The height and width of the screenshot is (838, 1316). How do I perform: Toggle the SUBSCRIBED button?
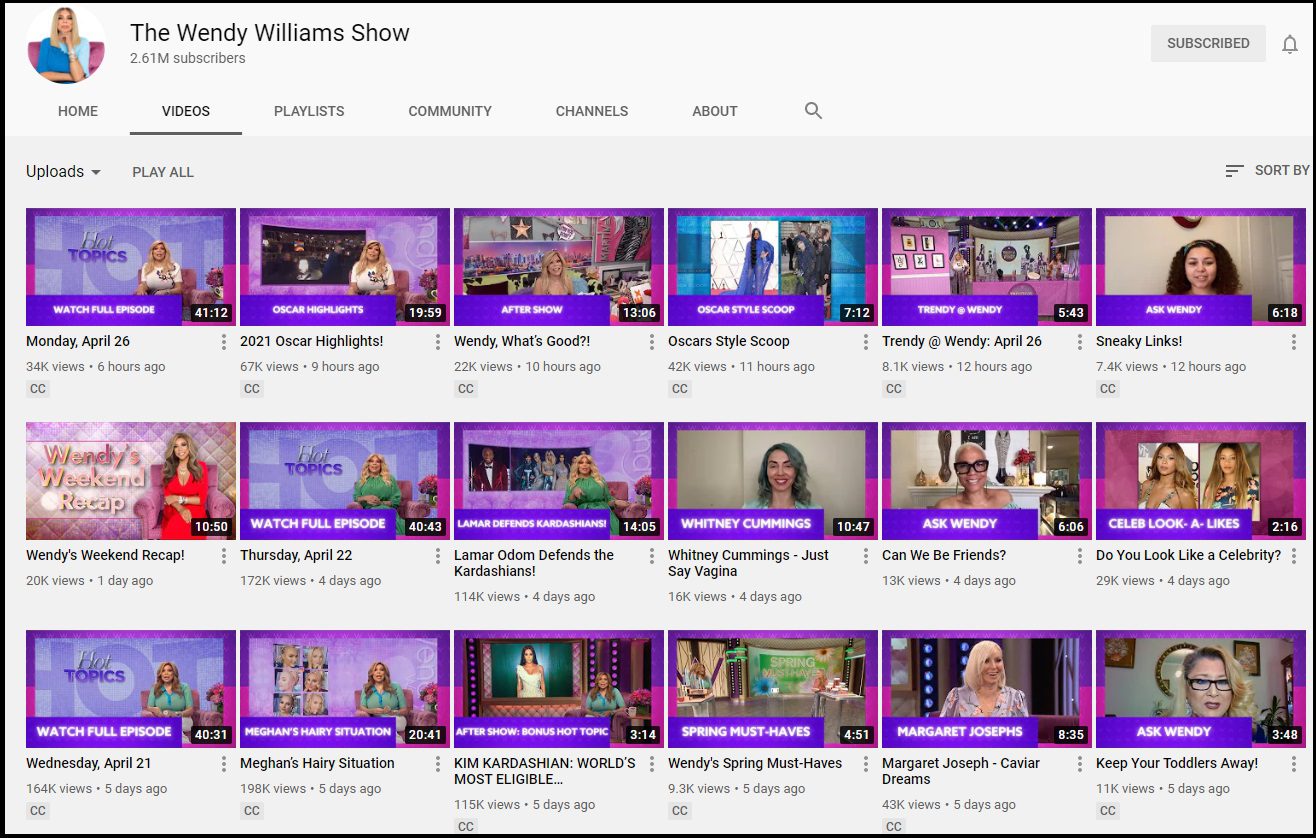pos(1208,44)
